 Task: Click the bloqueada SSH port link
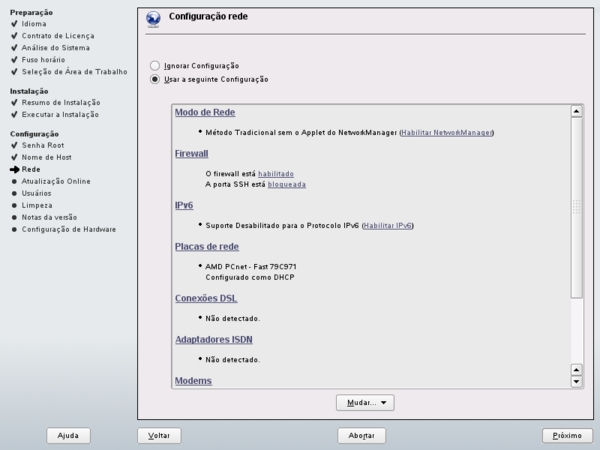287,184
